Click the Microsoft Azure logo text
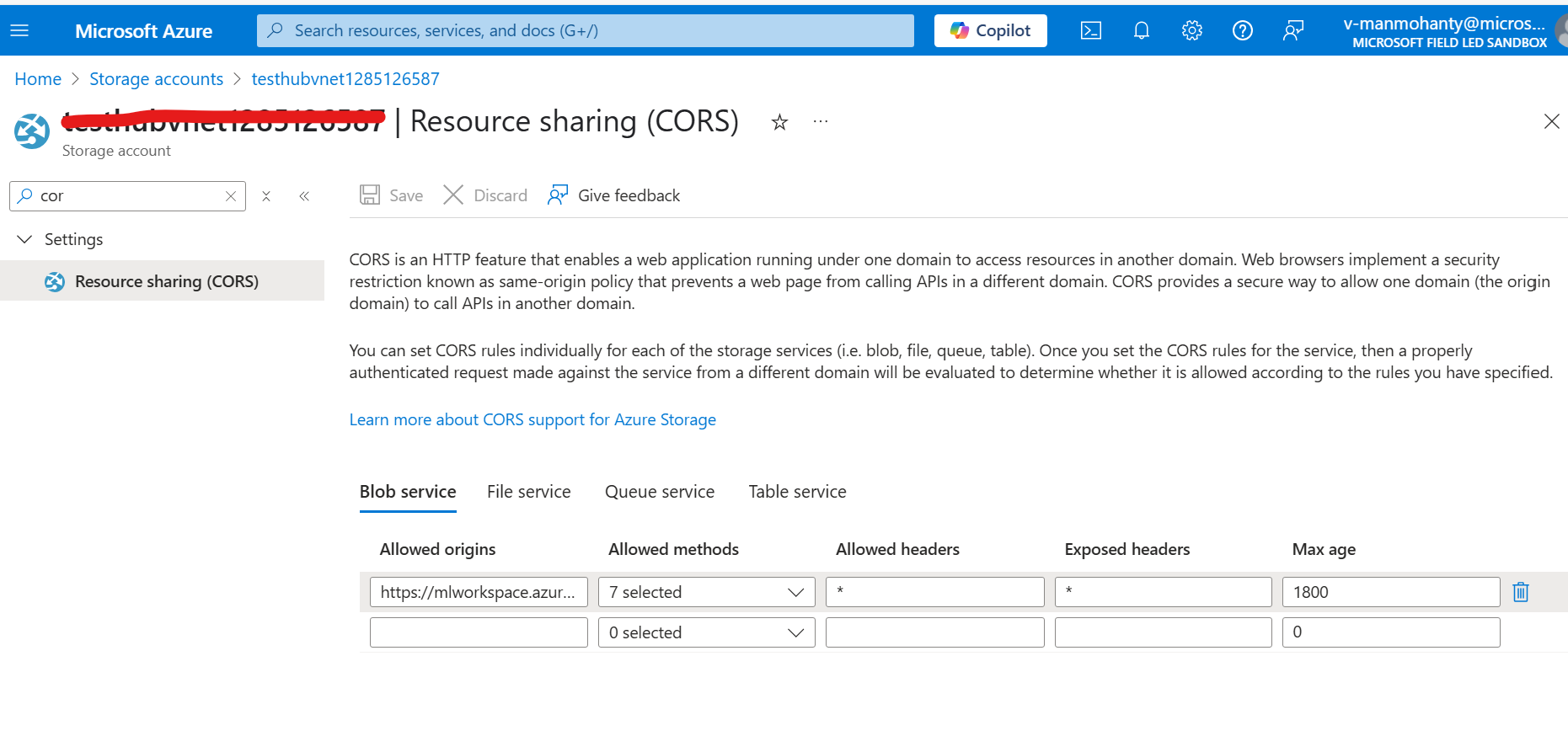This screenshot has height=736, width=1568. tap(143, 31)
